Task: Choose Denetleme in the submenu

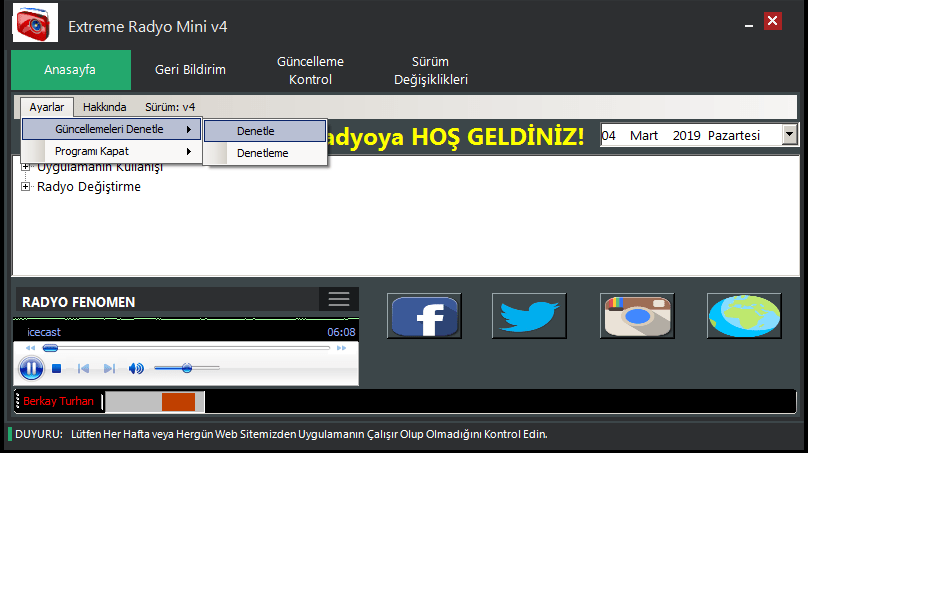Action: (265, 153)
